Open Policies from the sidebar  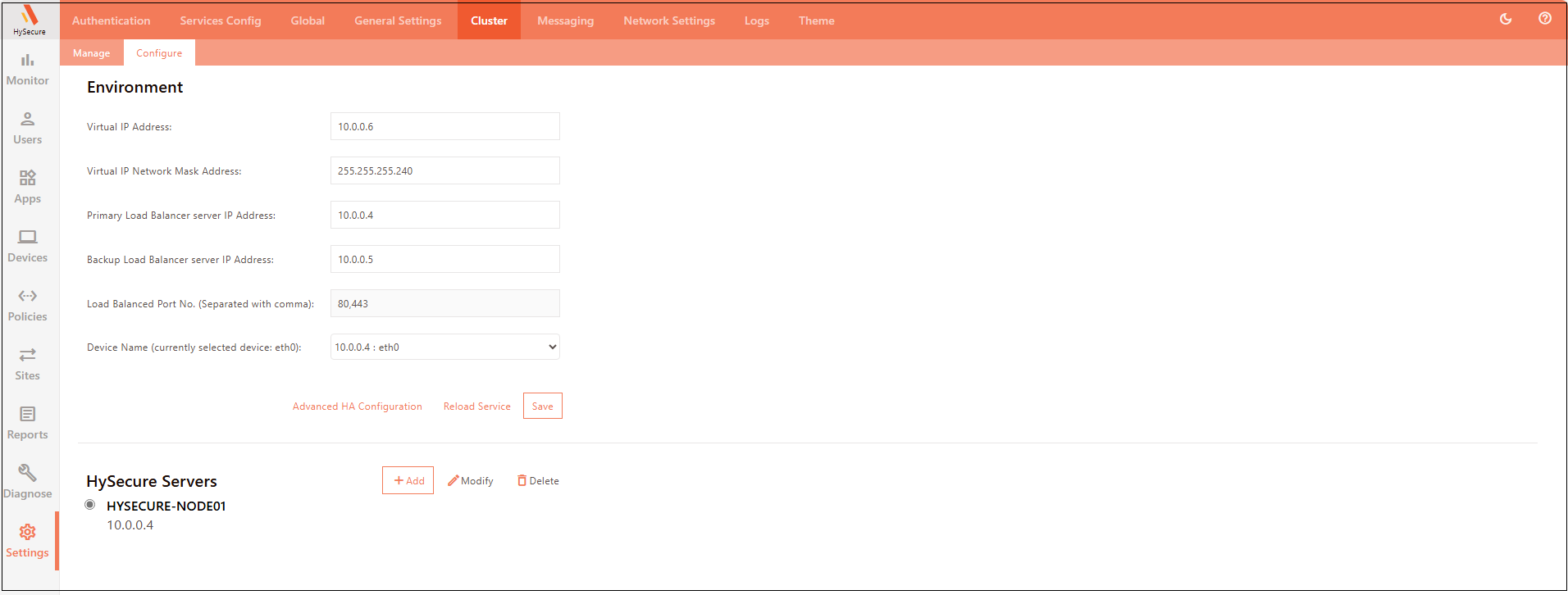pos(28,306)
